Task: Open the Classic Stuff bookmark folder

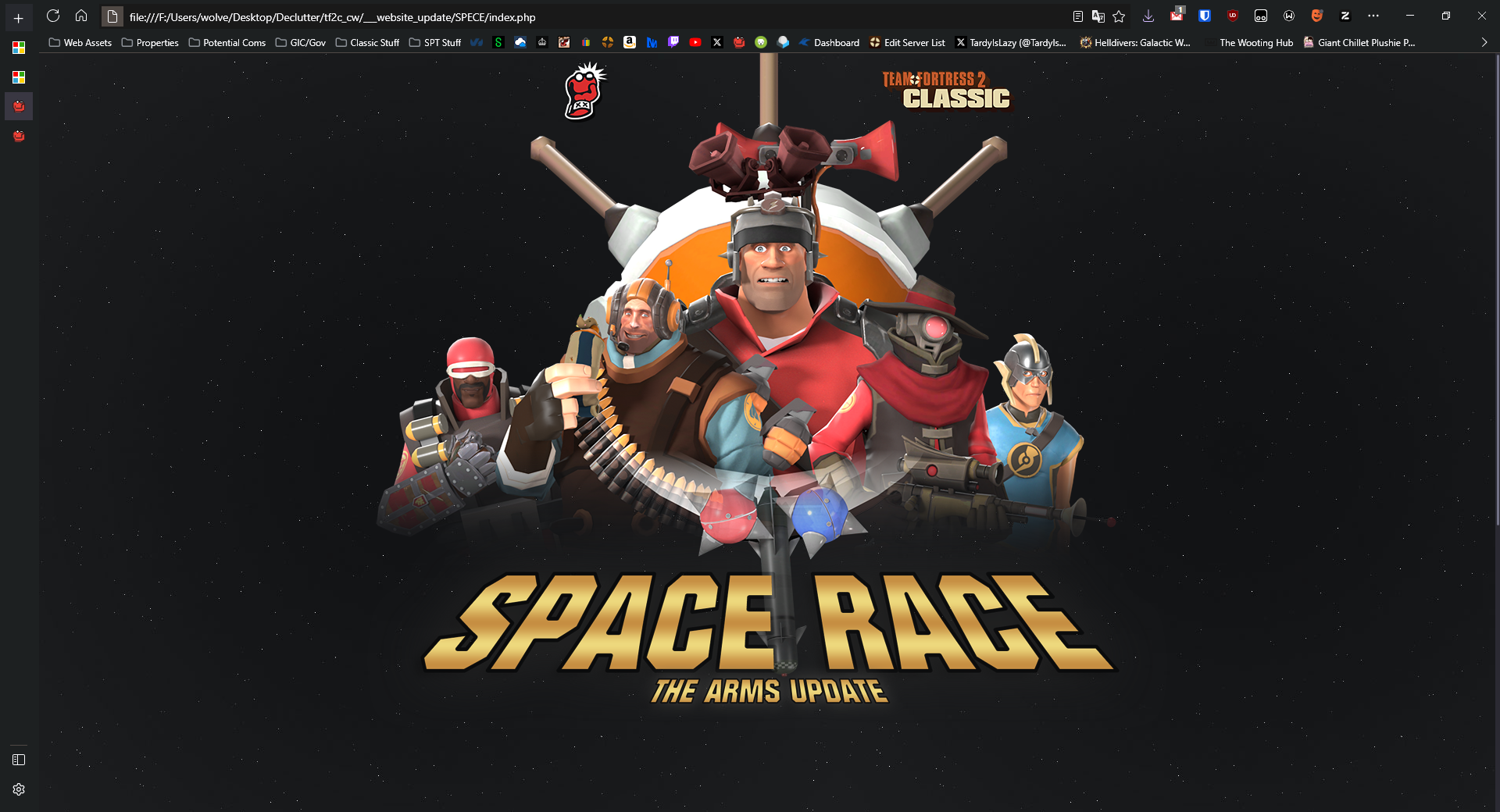Action: 367,43
